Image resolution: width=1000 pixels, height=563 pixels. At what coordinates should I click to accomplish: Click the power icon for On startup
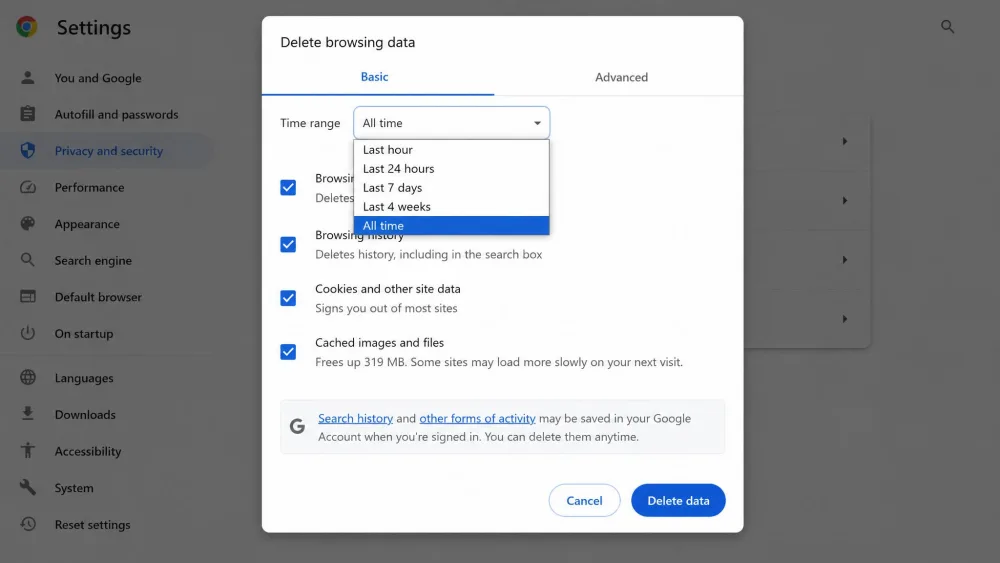coord(27,333)
